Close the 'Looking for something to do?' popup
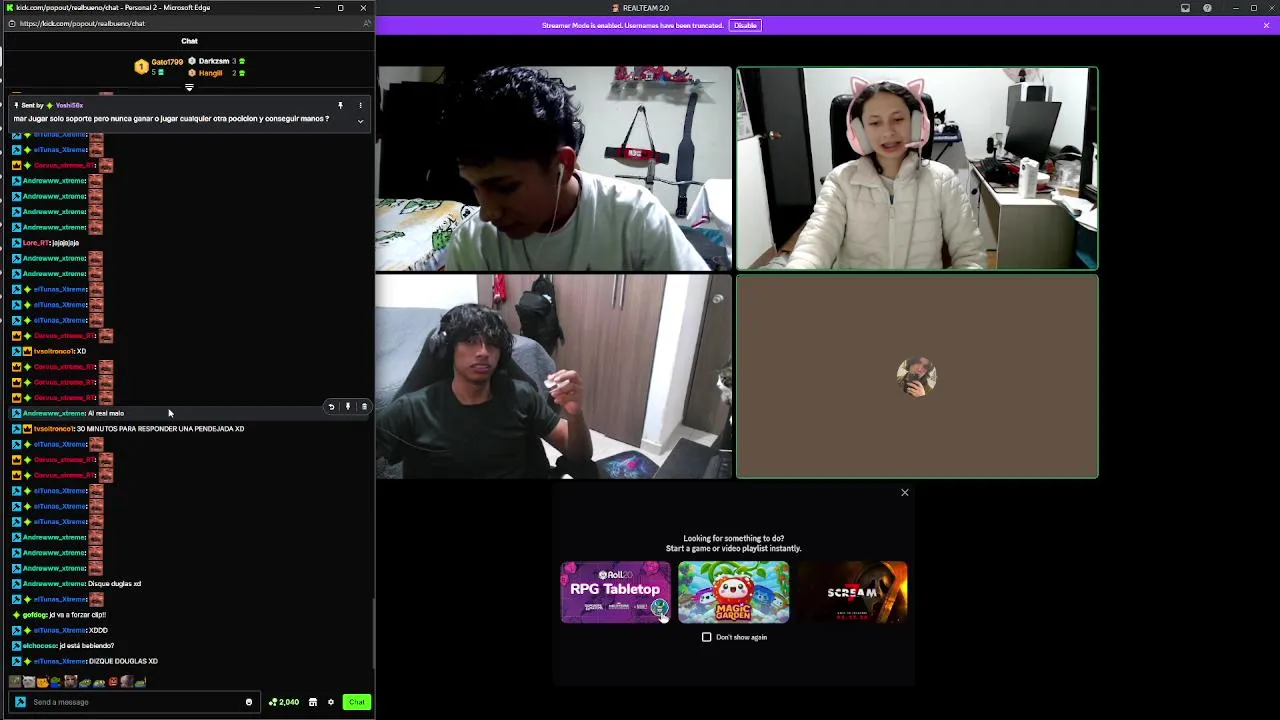 [x=905, y=492]
